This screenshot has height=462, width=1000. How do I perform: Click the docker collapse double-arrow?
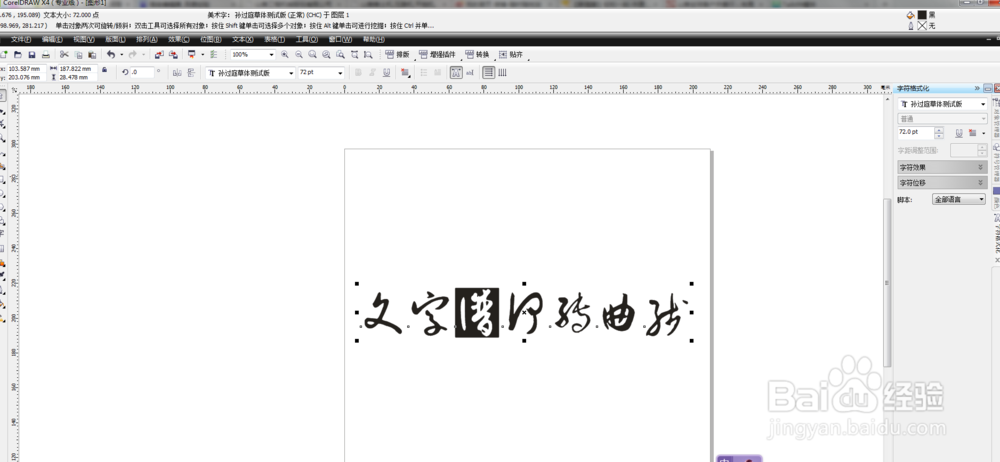click(x=977, y=88)
